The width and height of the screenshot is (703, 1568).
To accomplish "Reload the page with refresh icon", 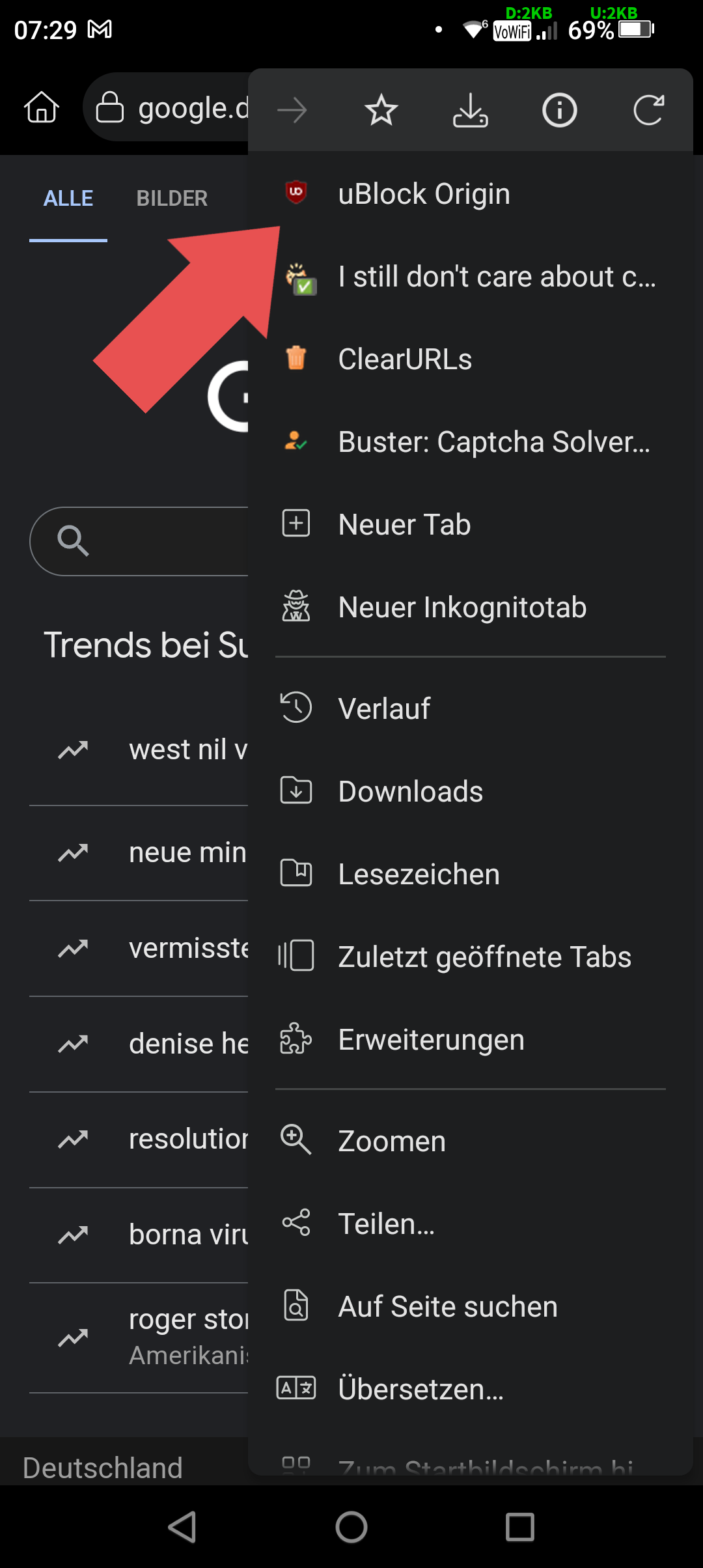I will (x=648, y=110).
